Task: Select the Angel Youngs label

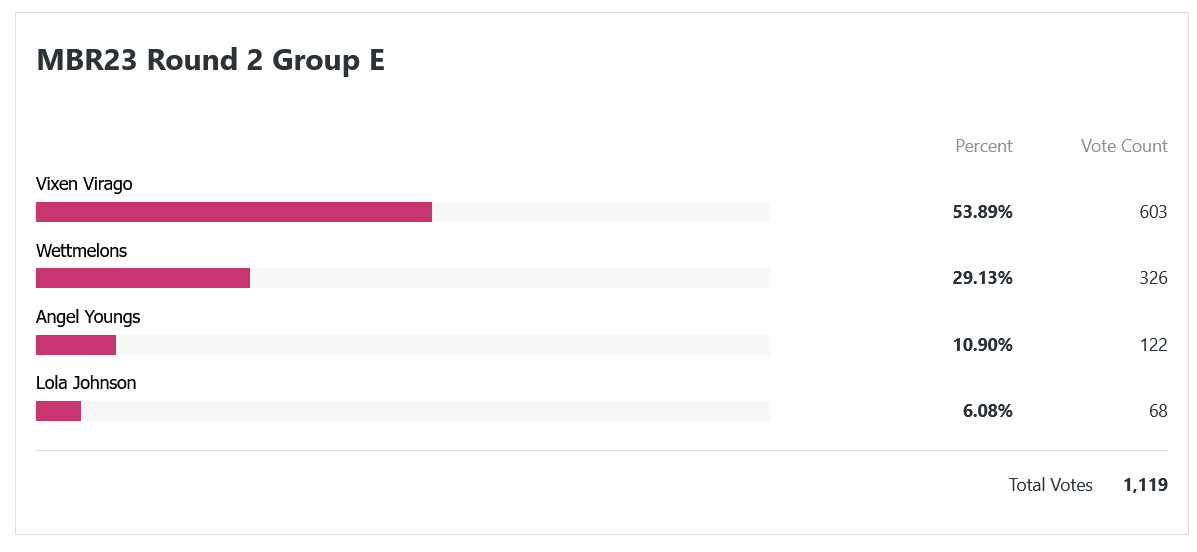Action: [x=88, y=317]
